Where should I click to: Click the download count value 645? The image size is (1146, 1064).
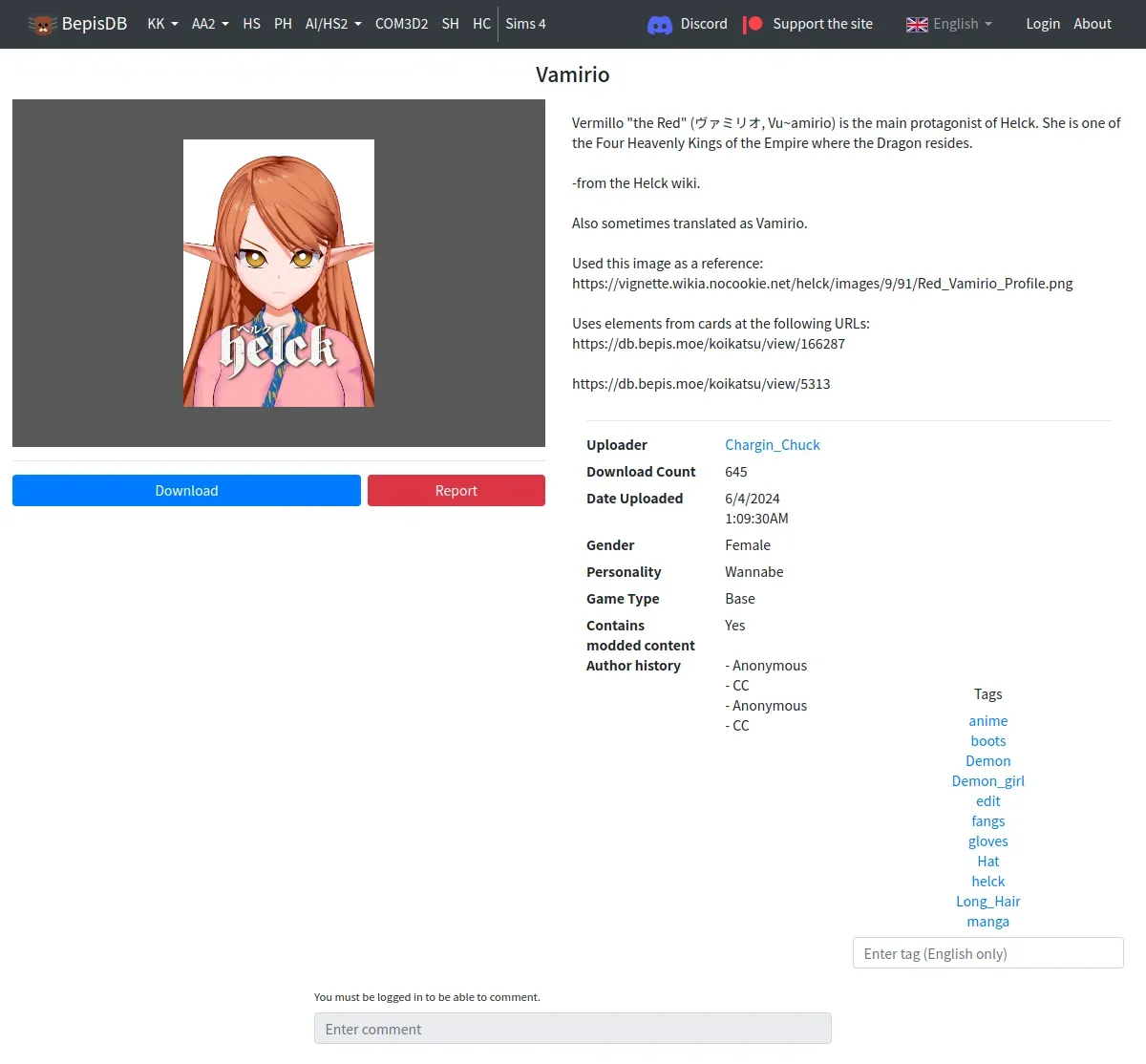click(x=736, y=472)
